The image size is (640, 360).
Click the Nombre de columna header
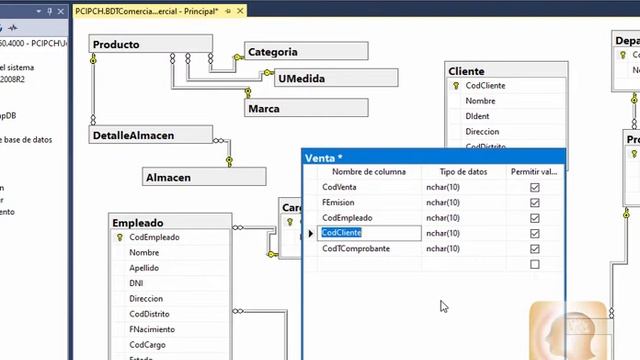(369, 172)
